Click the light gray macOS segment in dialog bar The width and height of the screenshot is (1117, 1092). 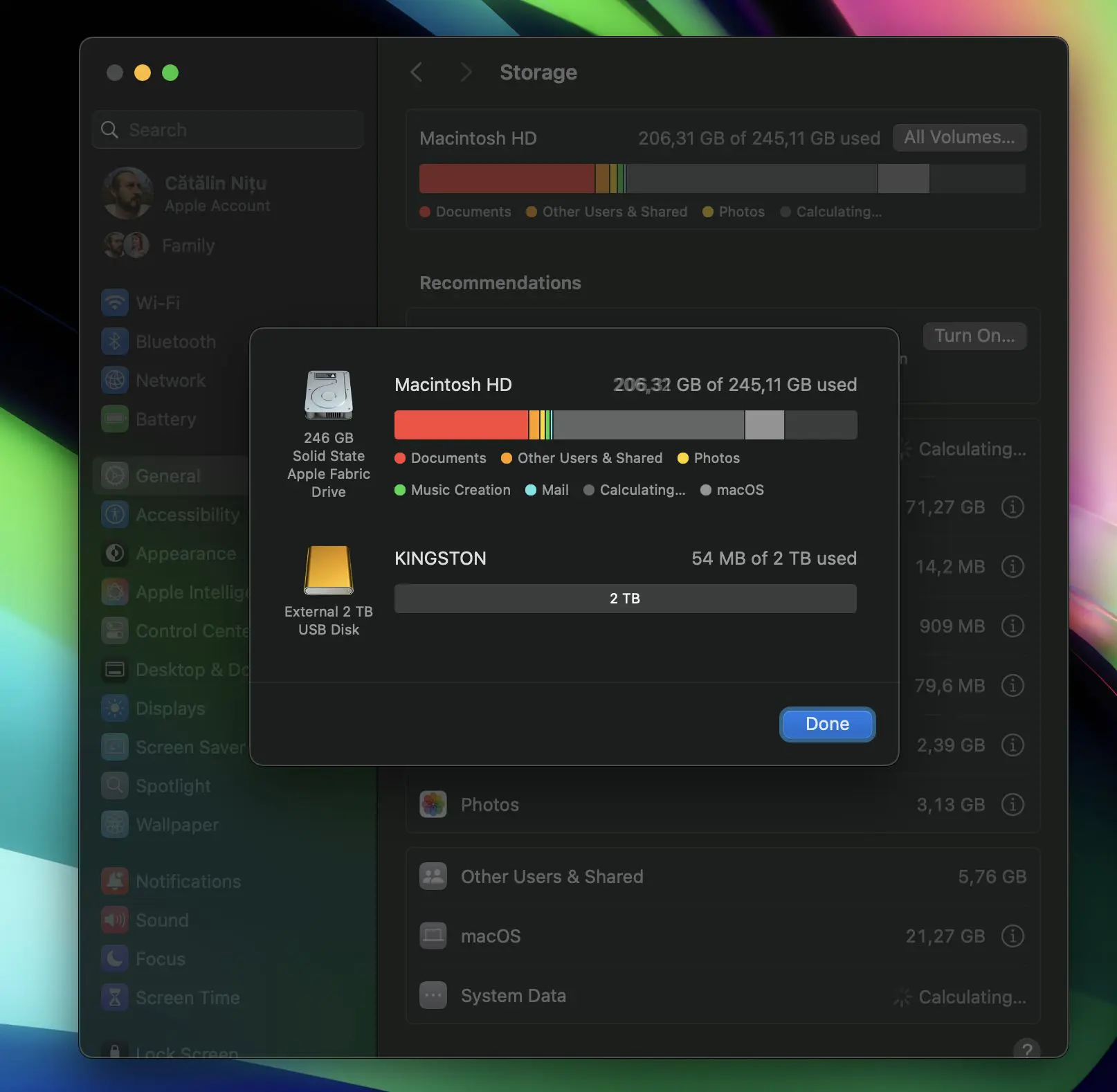click(x=764, y=425)
